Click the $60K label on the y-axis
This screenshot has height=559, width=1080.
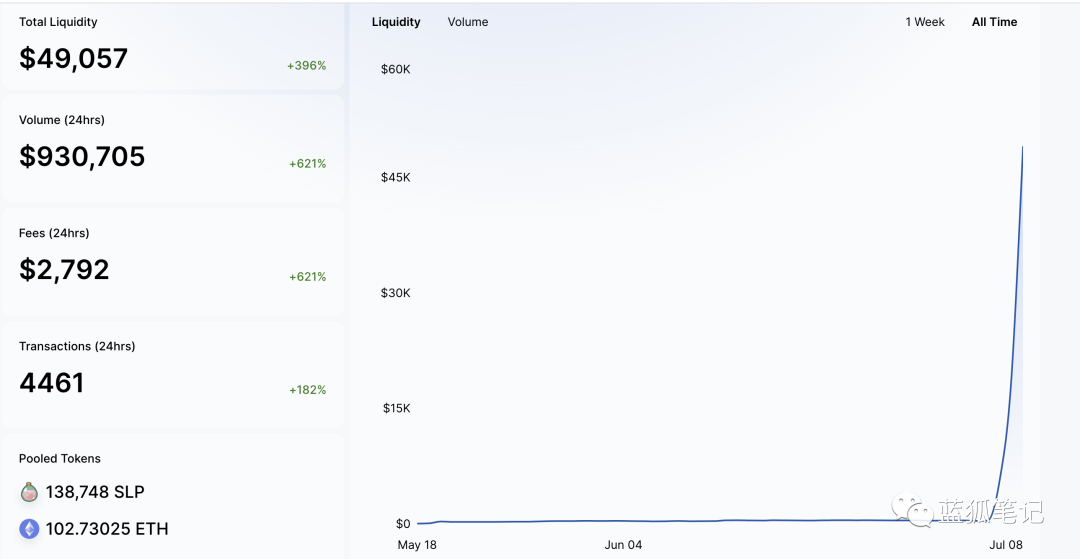[395, 69]
